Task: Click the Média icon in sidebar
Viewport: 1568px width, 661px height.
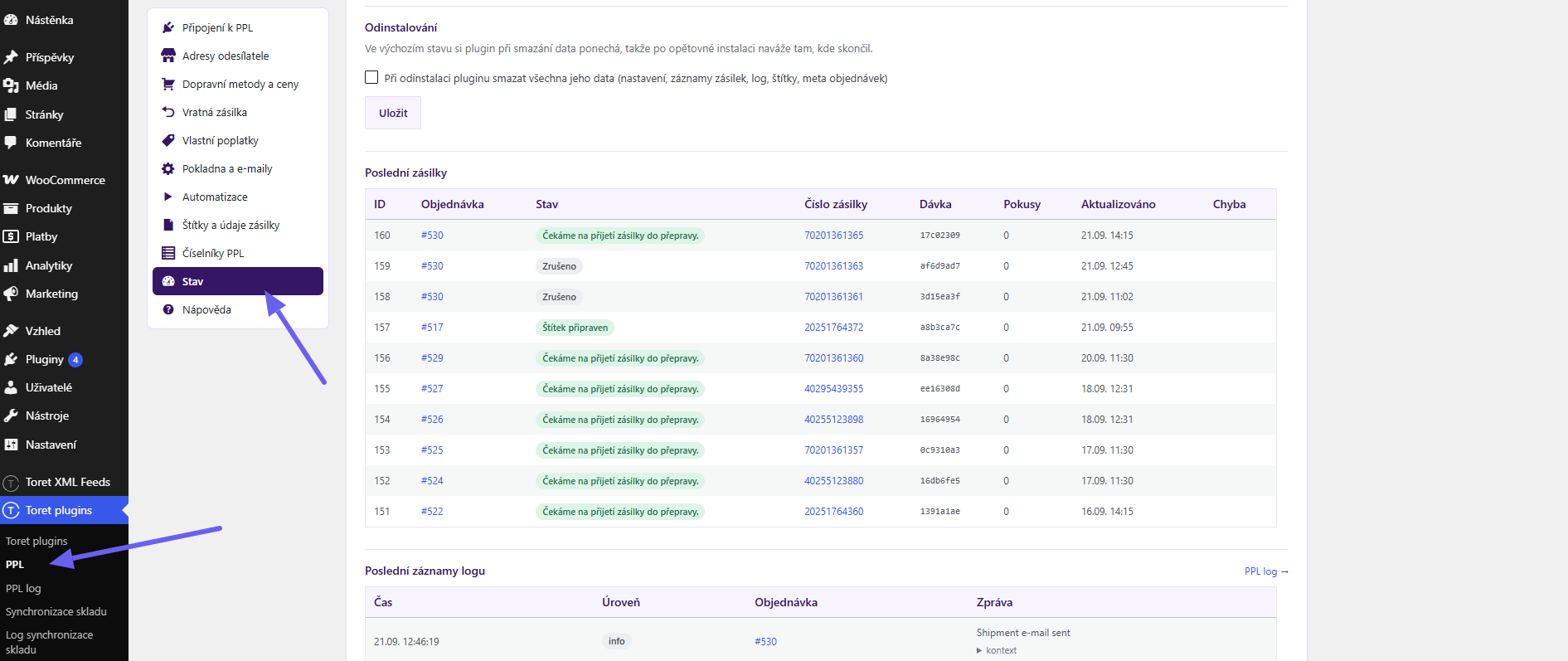Action: coord(11,85)
